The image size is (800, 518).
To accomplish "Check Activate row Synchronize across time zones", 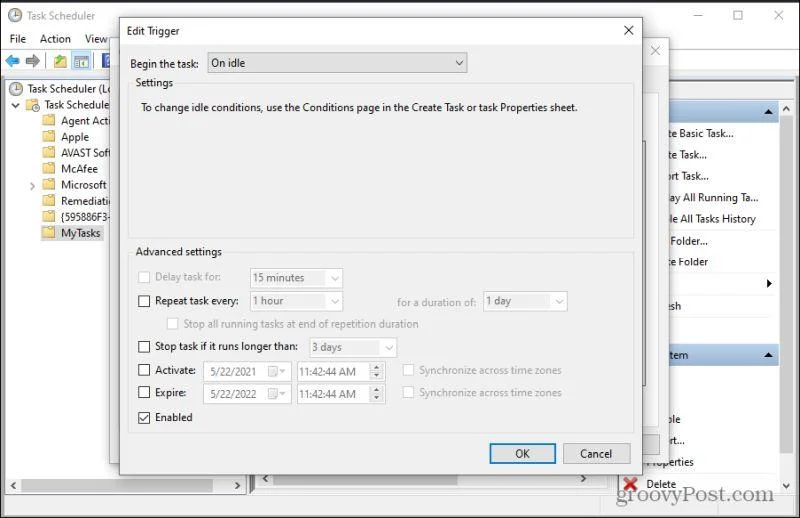I will 408,370.
